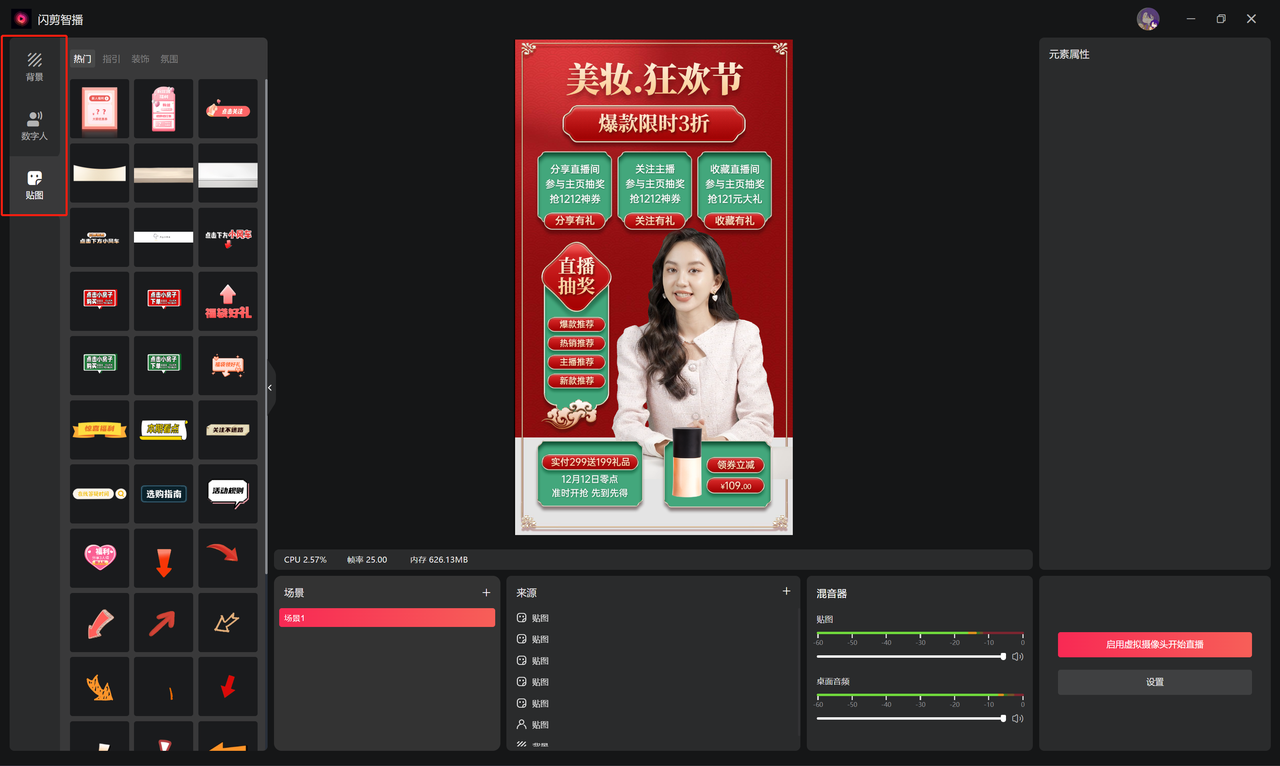Viewport: 1280px width, 766px height.
Task: Click the 贴图 volume slider handle
Action: click(x=1003, y=656)
